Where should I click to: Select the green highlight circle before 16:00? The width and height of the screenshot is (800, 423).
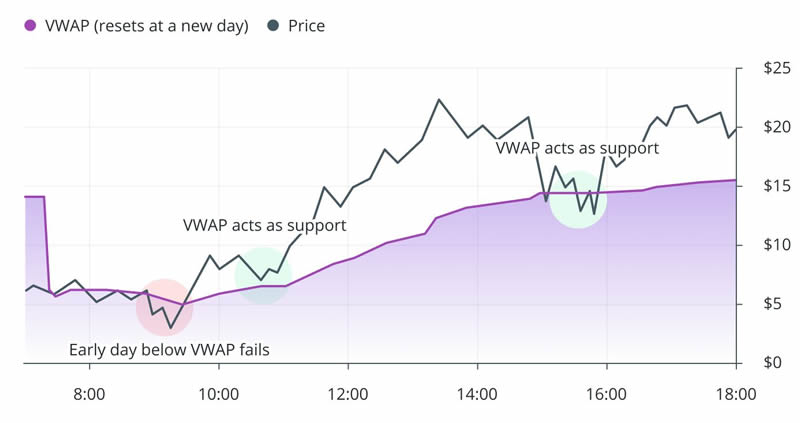578,200
